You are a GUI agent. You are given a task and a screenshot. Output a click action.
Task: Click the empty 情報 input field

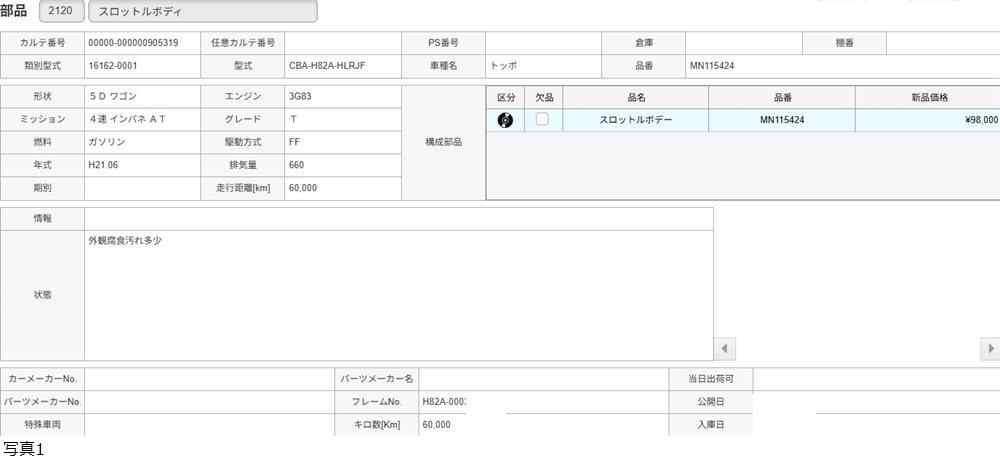point(398,218)
